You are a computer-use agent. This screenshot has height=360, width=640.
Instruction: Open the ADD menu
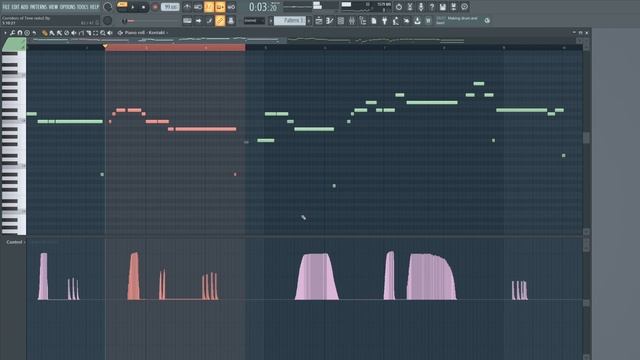[x=24, y=7]
